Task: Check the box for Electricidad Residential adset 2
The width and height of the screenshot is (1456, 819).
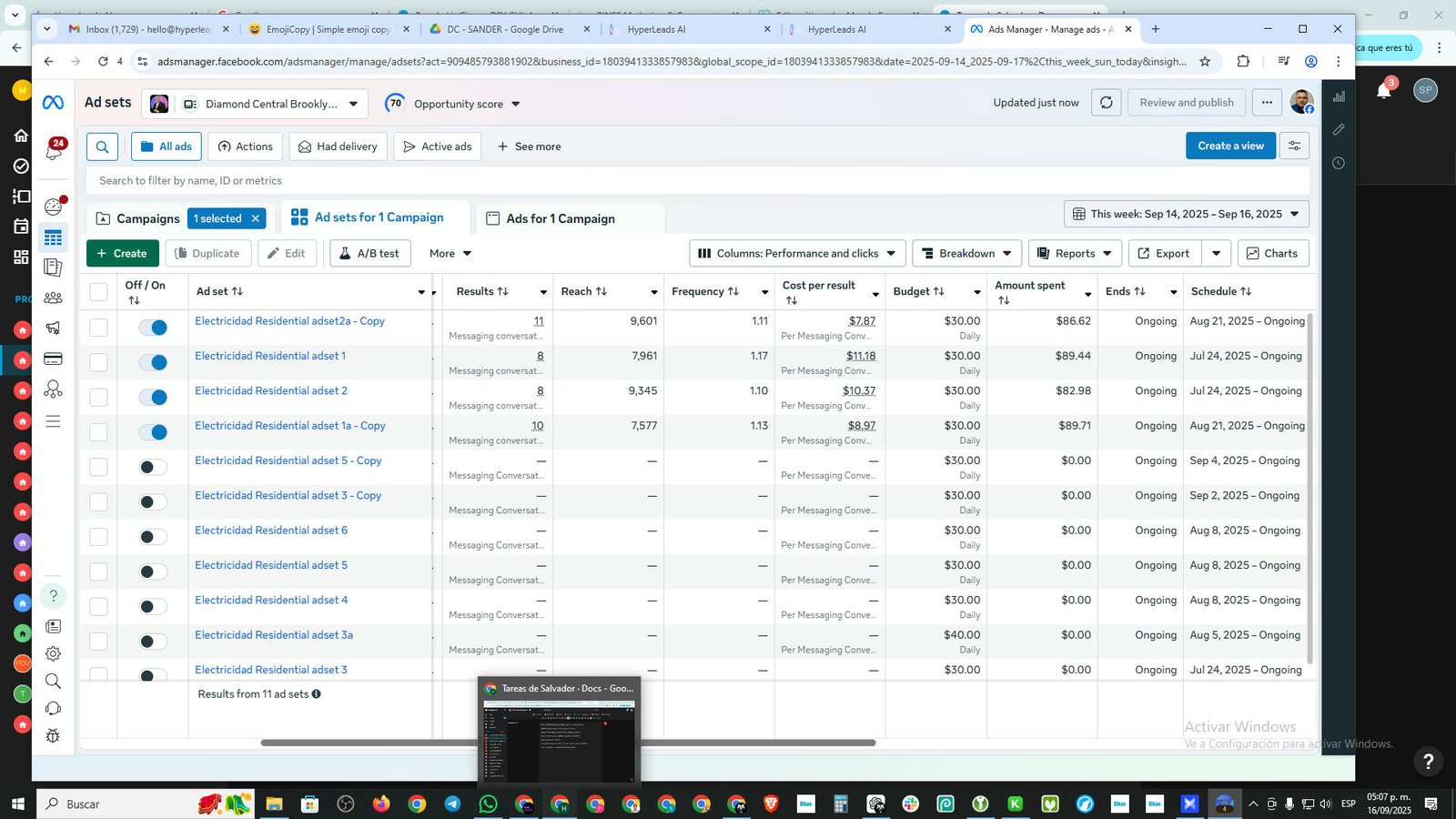Action: [x=98, y=398]
